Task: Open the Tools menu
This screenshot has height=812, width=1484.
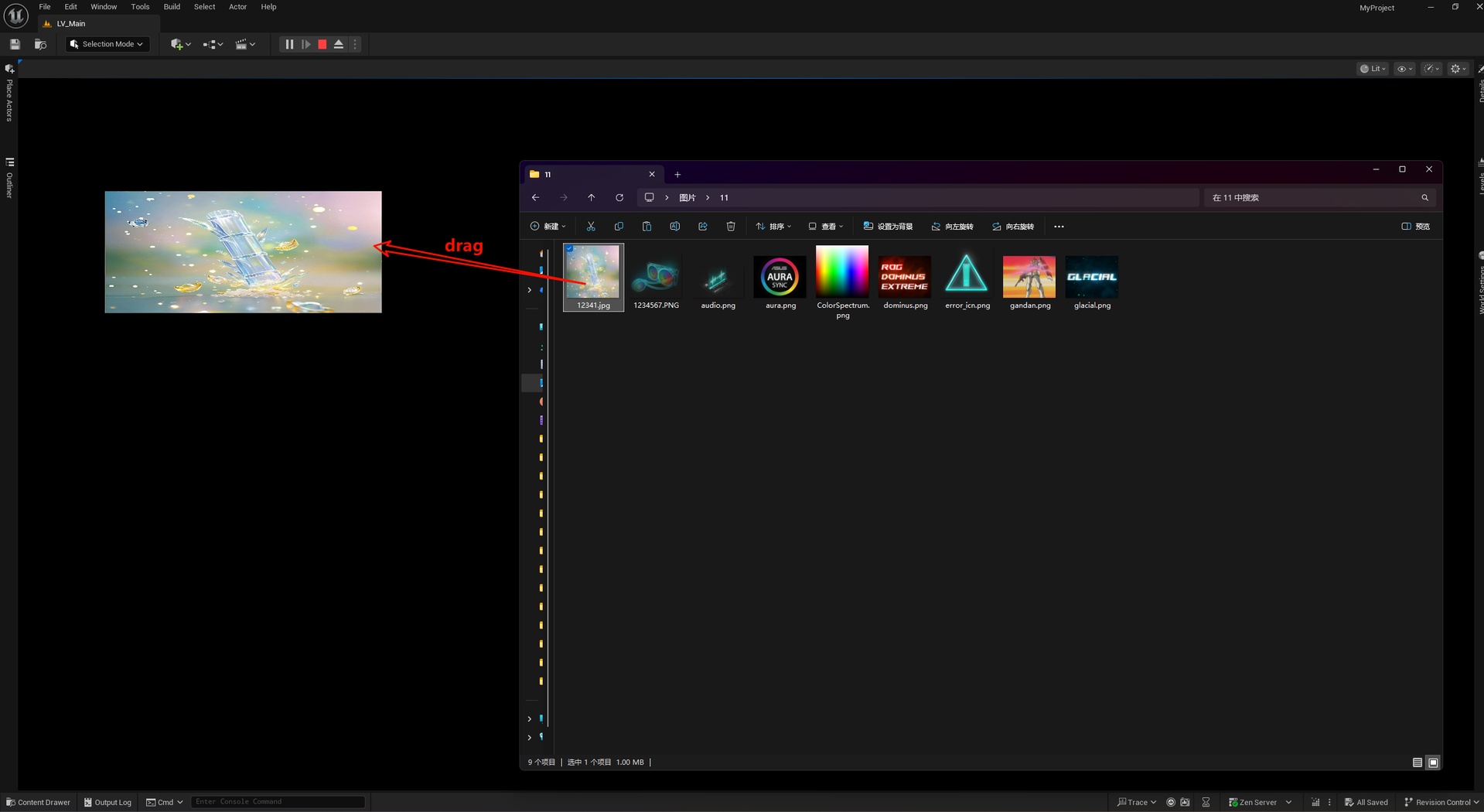Action: click(x=140, y=7)
